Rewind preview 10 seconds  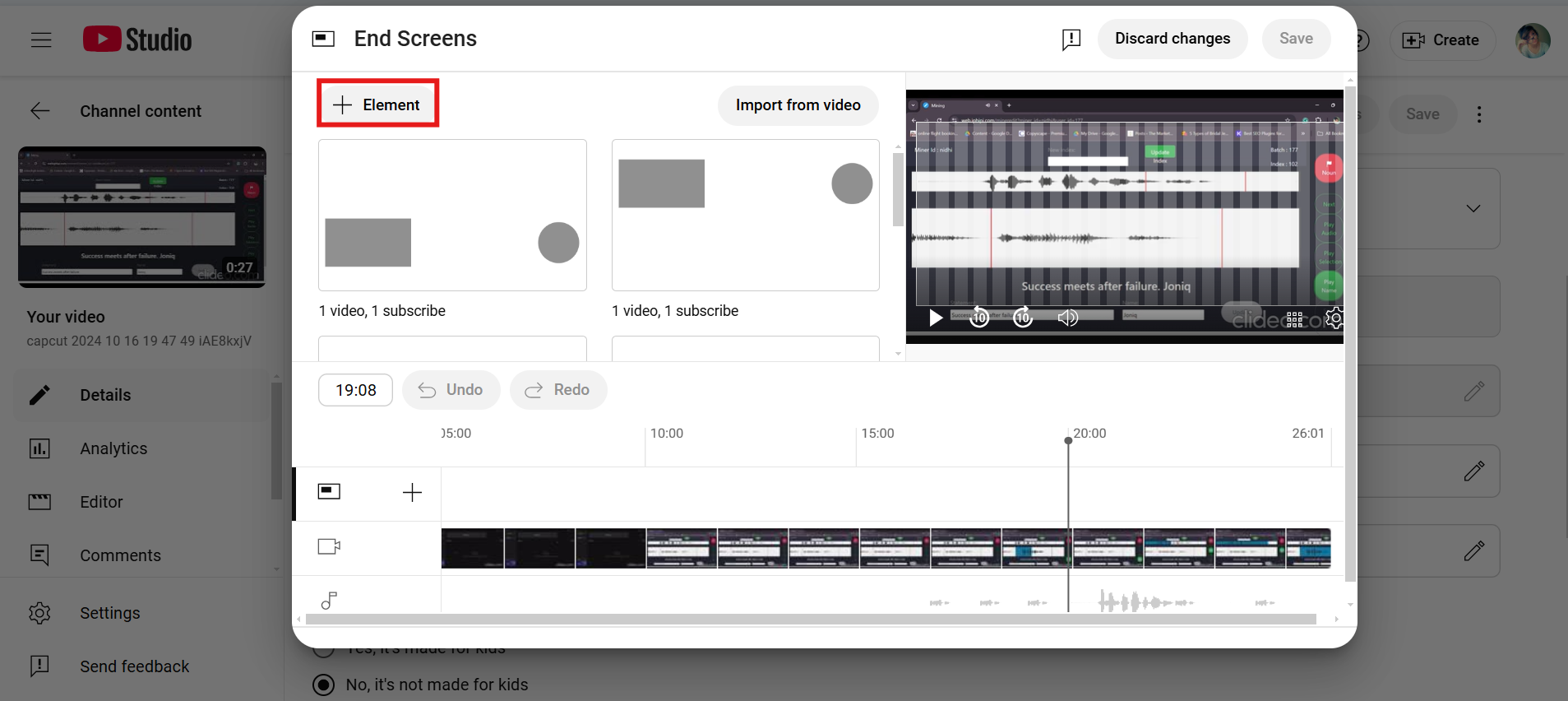[x=979, y=318]
